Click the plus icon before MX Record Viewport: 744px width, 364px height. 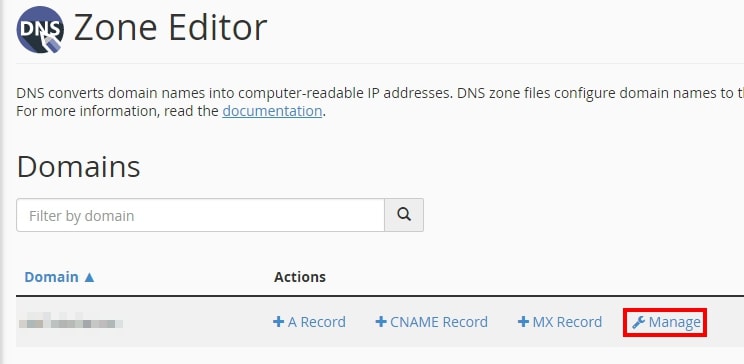[523, 322]
